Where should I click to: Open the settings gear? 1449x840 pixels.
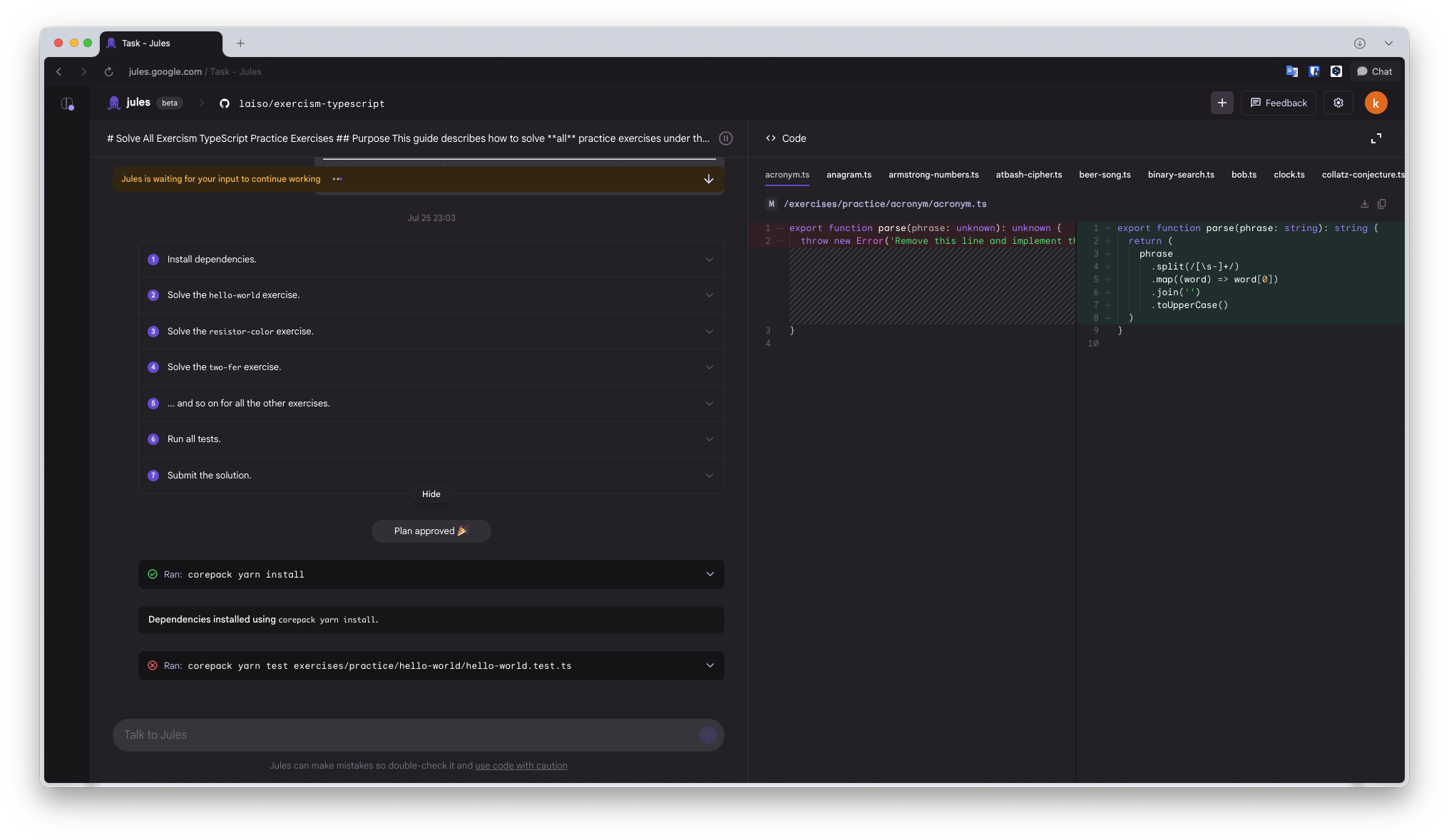[x=1338, y=103]
